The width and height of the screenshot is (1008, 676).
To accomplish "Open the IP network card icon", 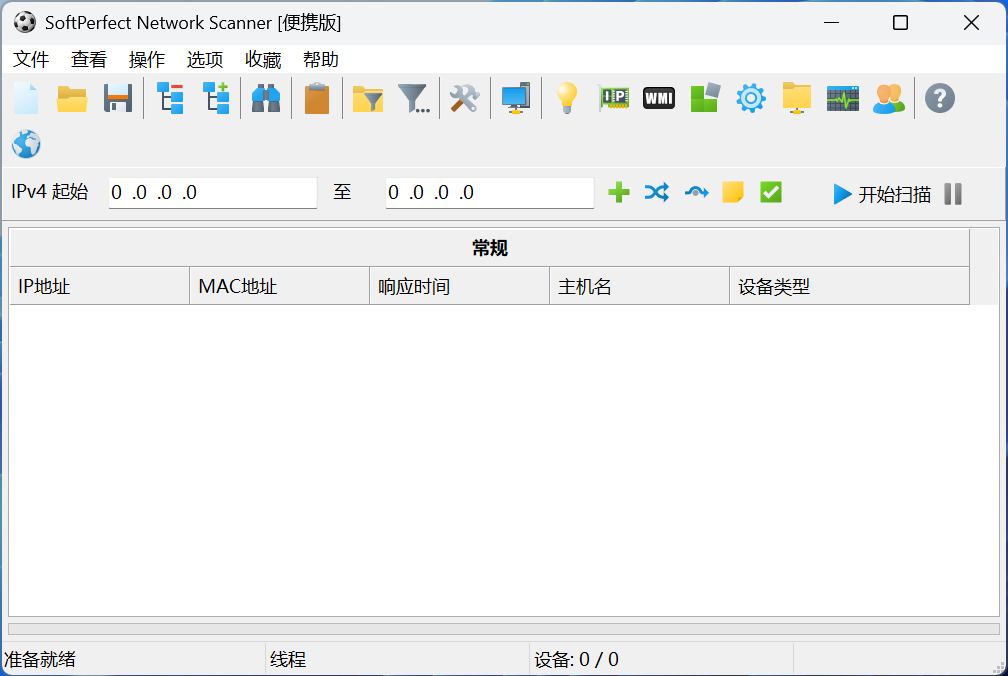I will tap(613, 98).
